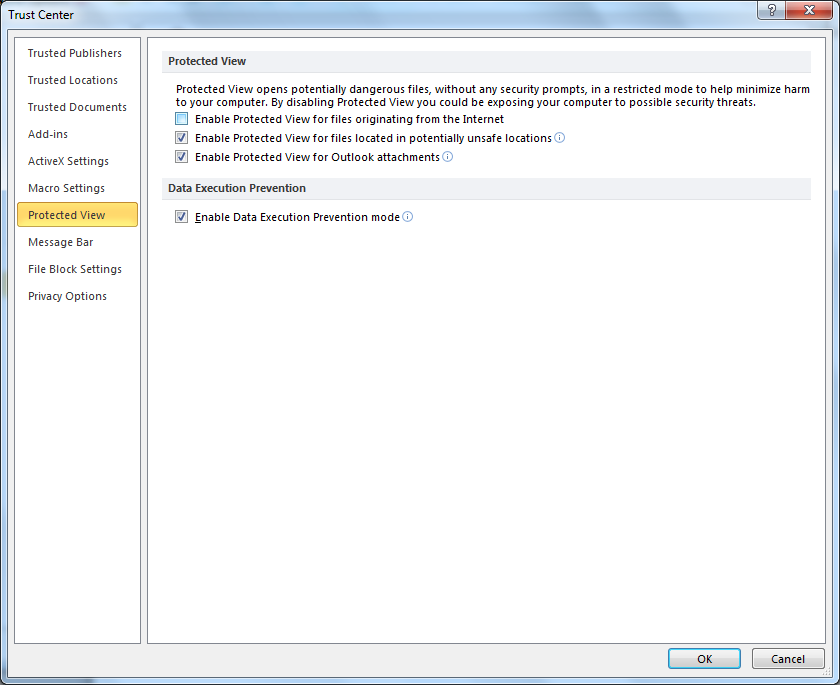Image resolution: width=840 pixels, height=685 pixels.
Task: Click info icon beside Outlook attachments option
Action: (x=447, y=156)
